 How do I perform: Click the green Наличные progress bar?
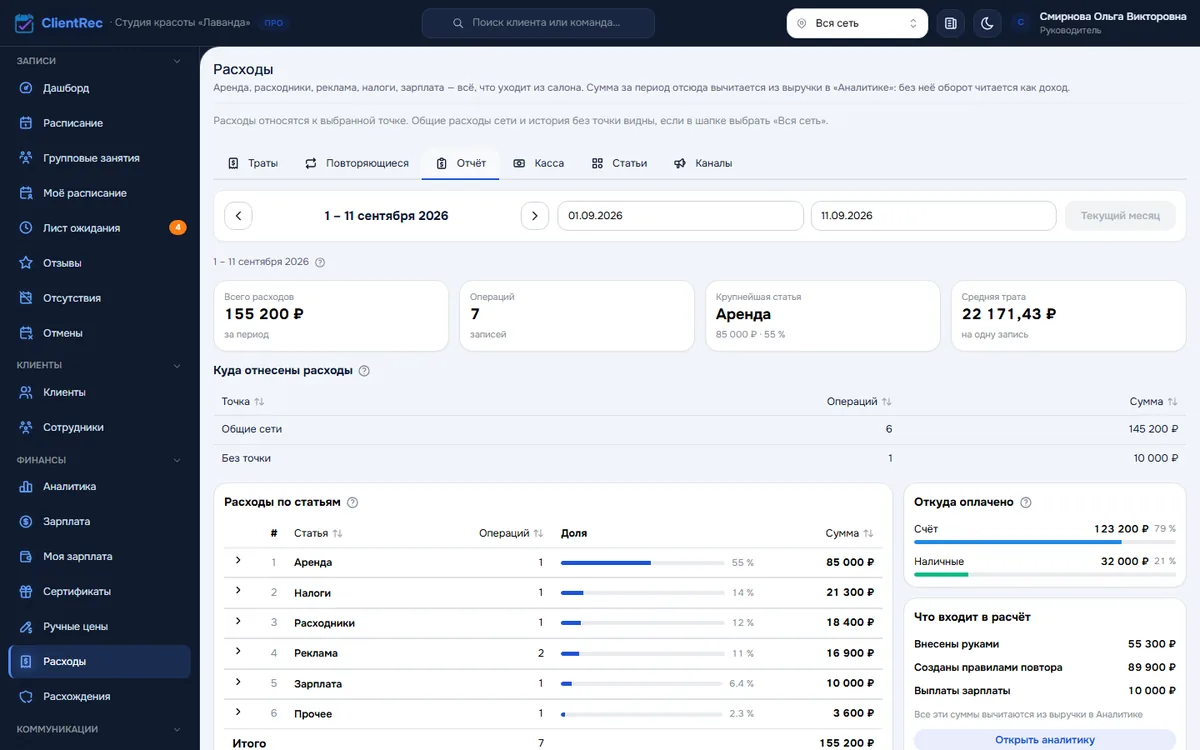tap(1045, 575)
